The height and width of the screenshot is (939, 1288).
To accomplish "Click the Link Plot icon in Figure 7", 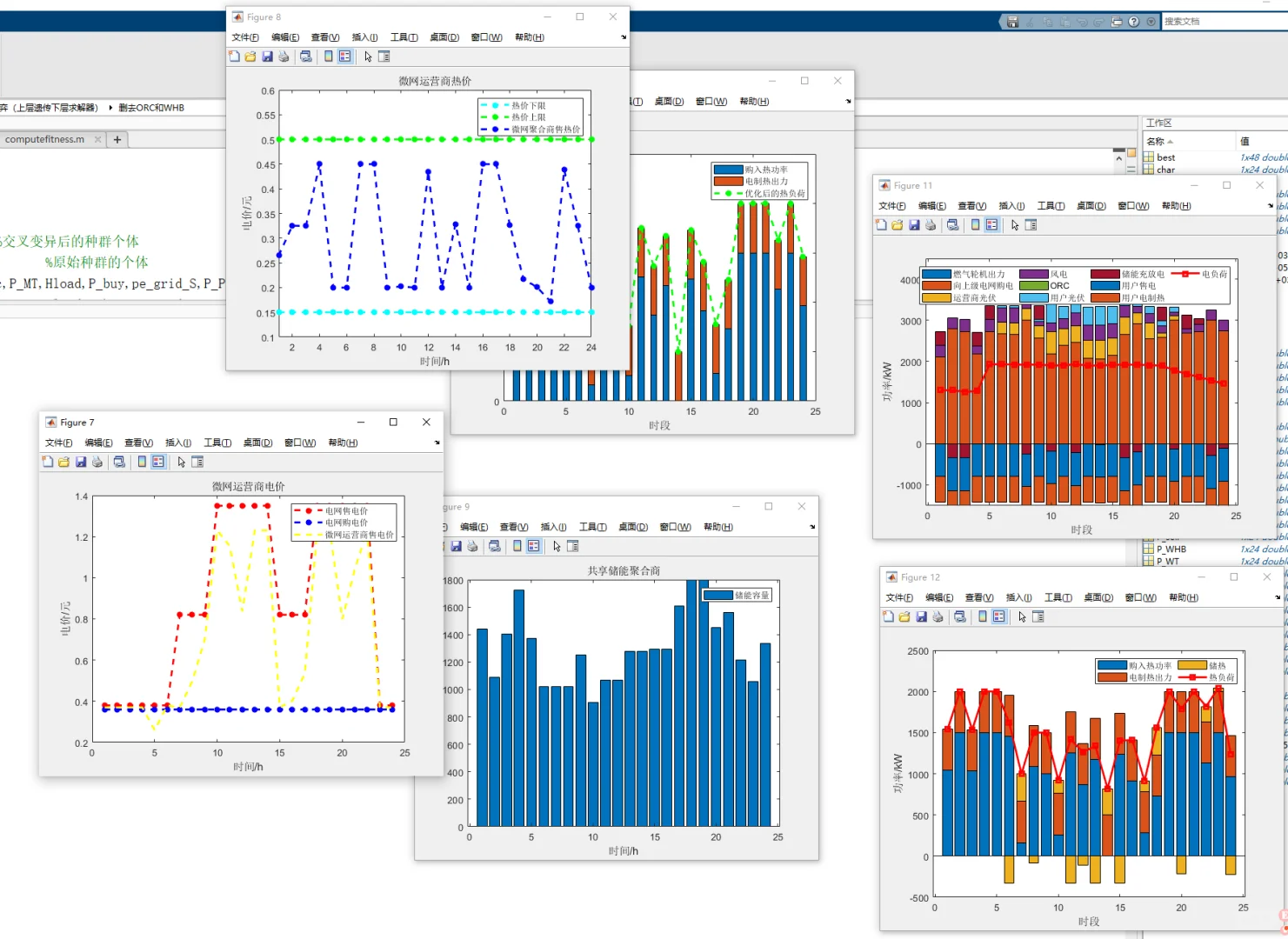I will pyautogui.click(x=119, y=462).
